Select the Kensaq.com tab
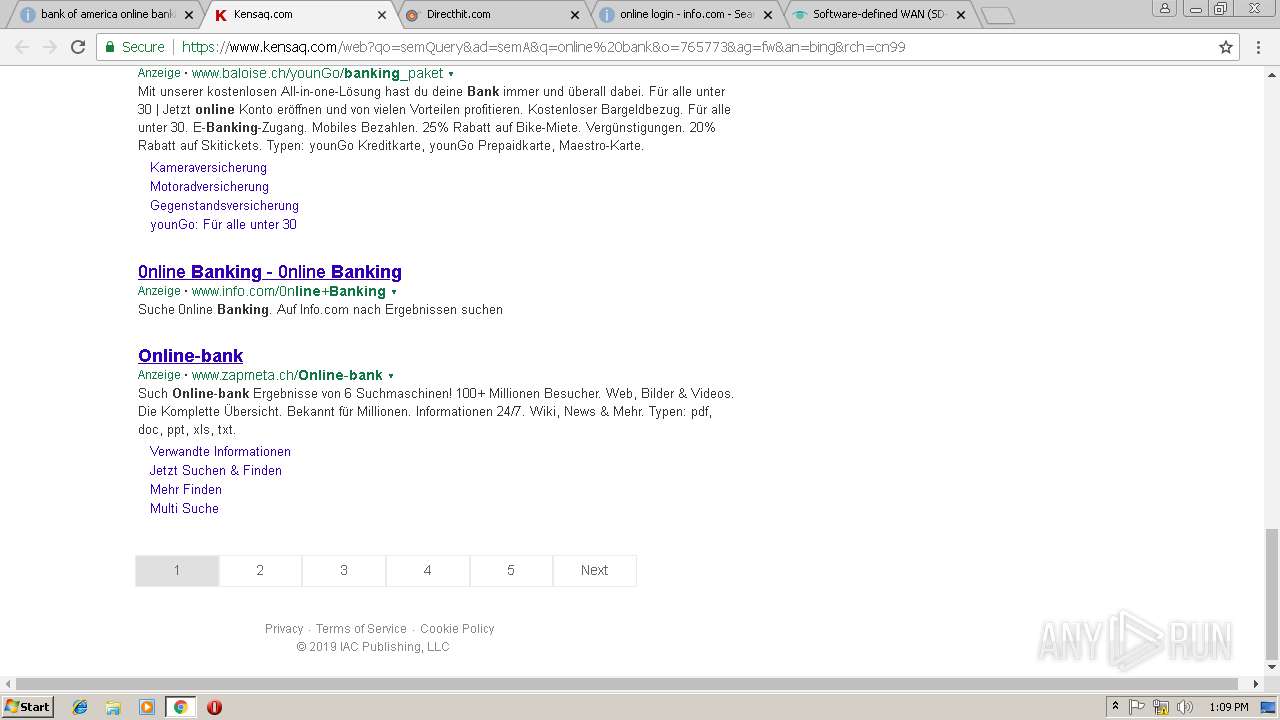This screenshot has width=1280, height=720. [297, 15]
